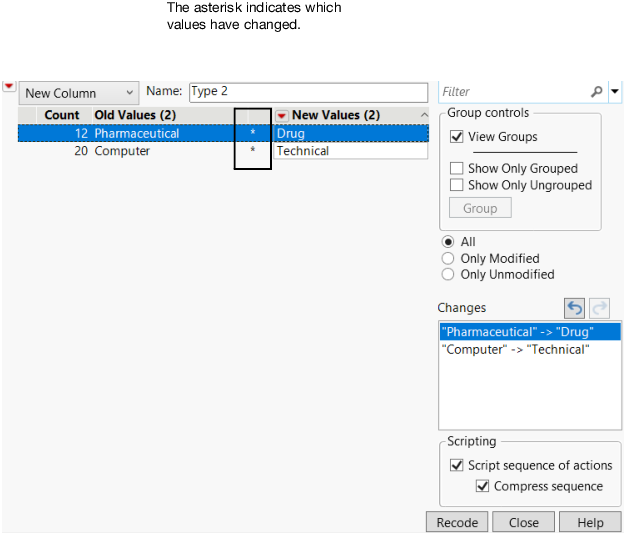Screen dimensions: 626x534
Task: Uncheck Script sequence of actions
Action: pos(457,465)
